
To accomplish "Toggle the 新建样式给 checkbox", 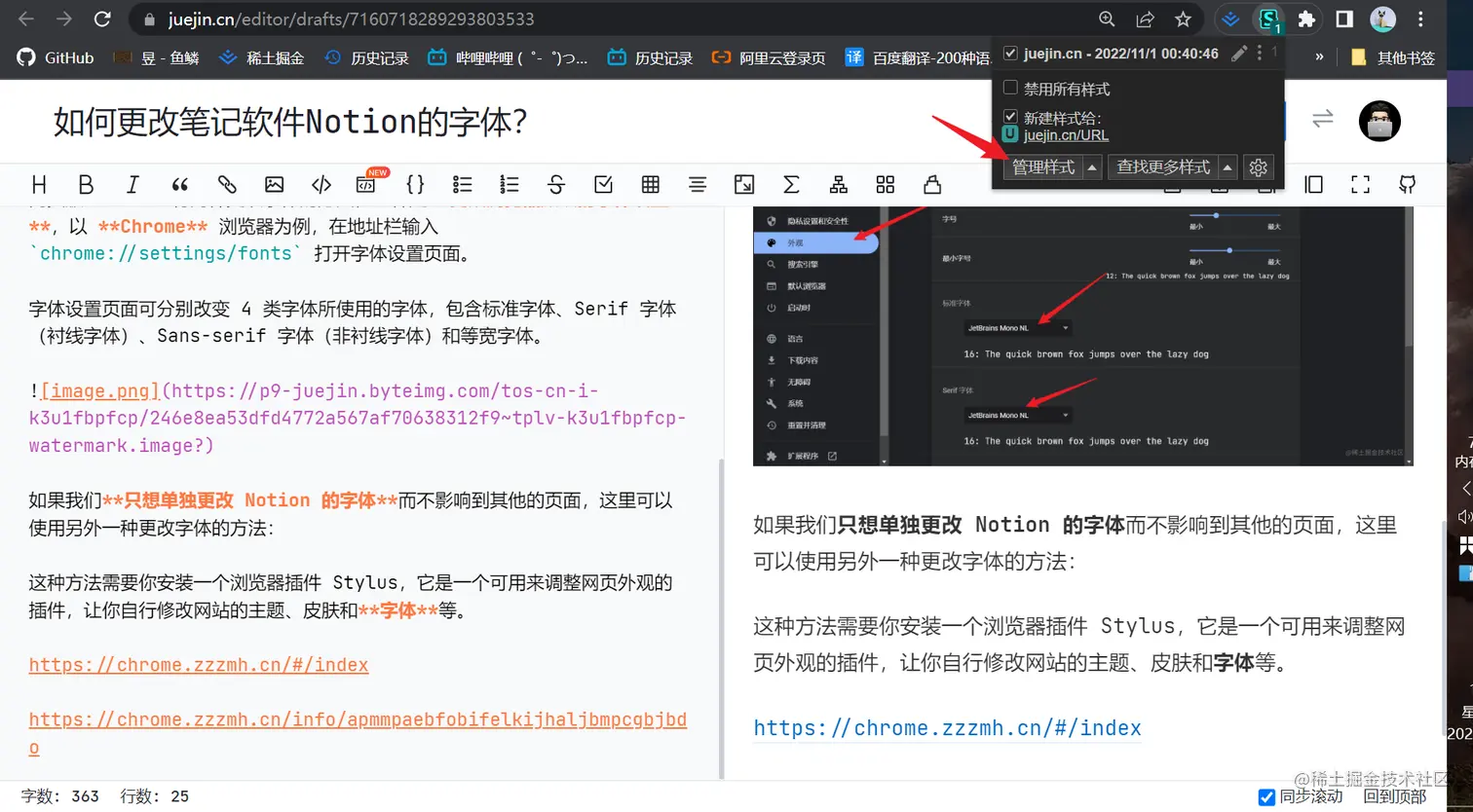I will [x=1010, y=117].
